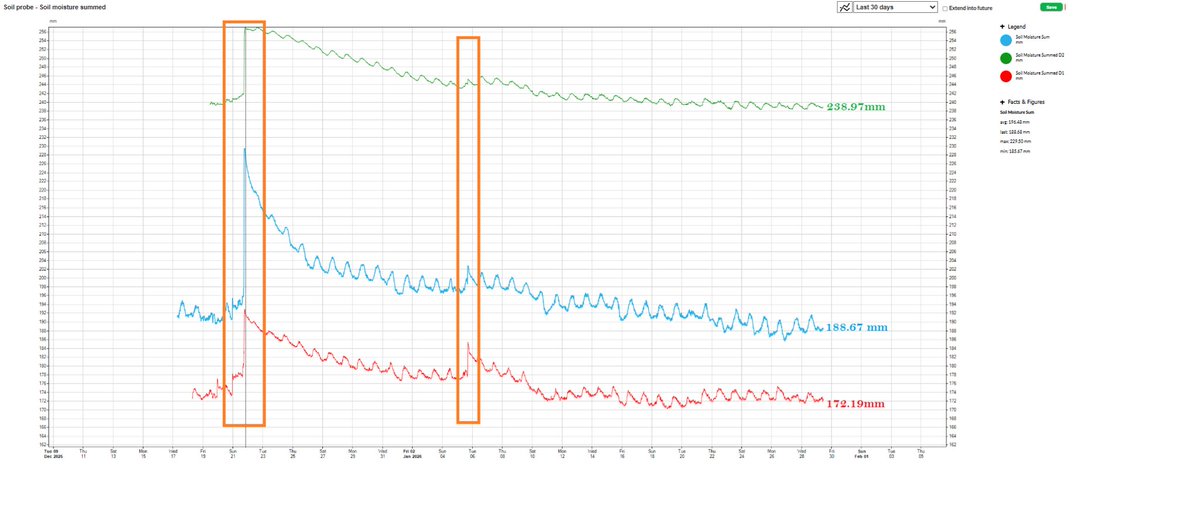The image size is (1200, 523).
Task: Click the Fri 02 Jan 2026 axis label
Action: pos(412,453)
